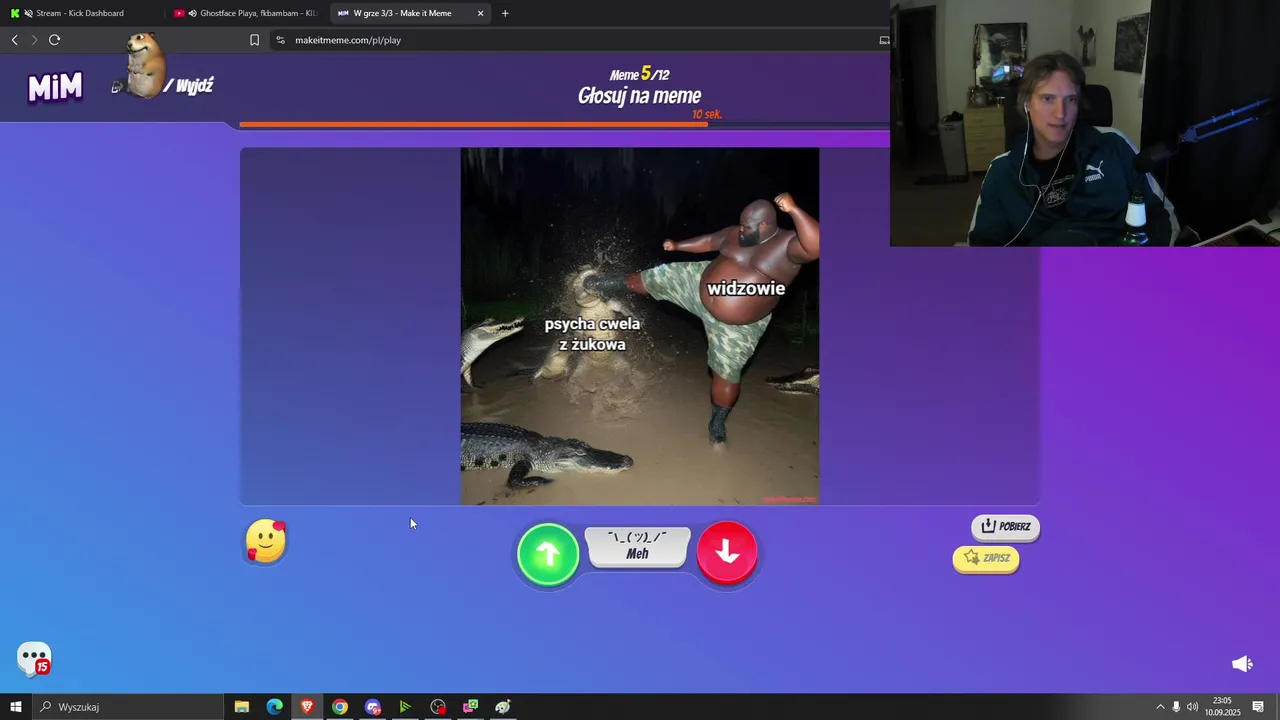Click the MiM logo
Image resolution: width=1280 pixels, height=720 pixels.
tap(55, 87)
